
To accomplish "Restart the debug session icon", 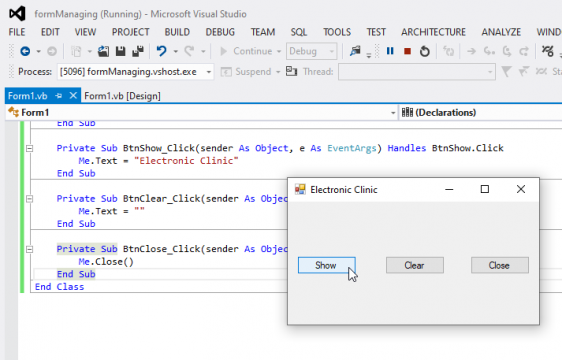I will click(x=425, y=51).
